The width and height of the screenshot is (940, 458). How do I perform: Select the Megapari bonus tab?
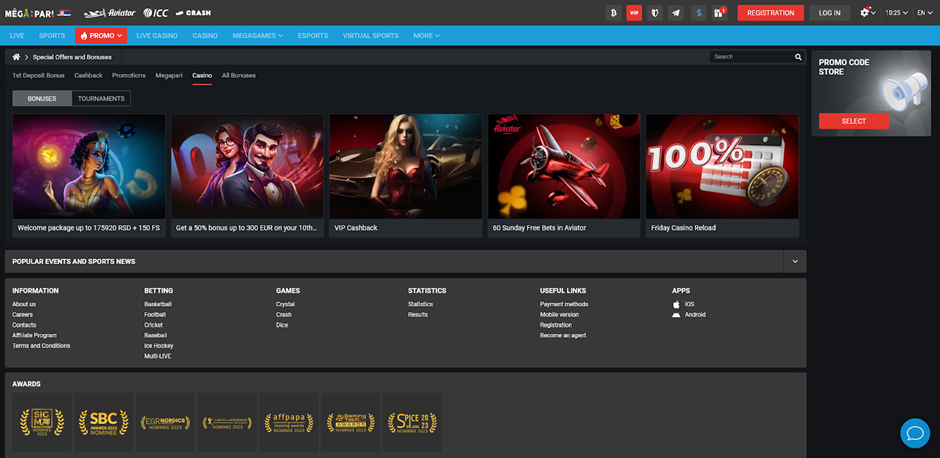tap(169, 76)
